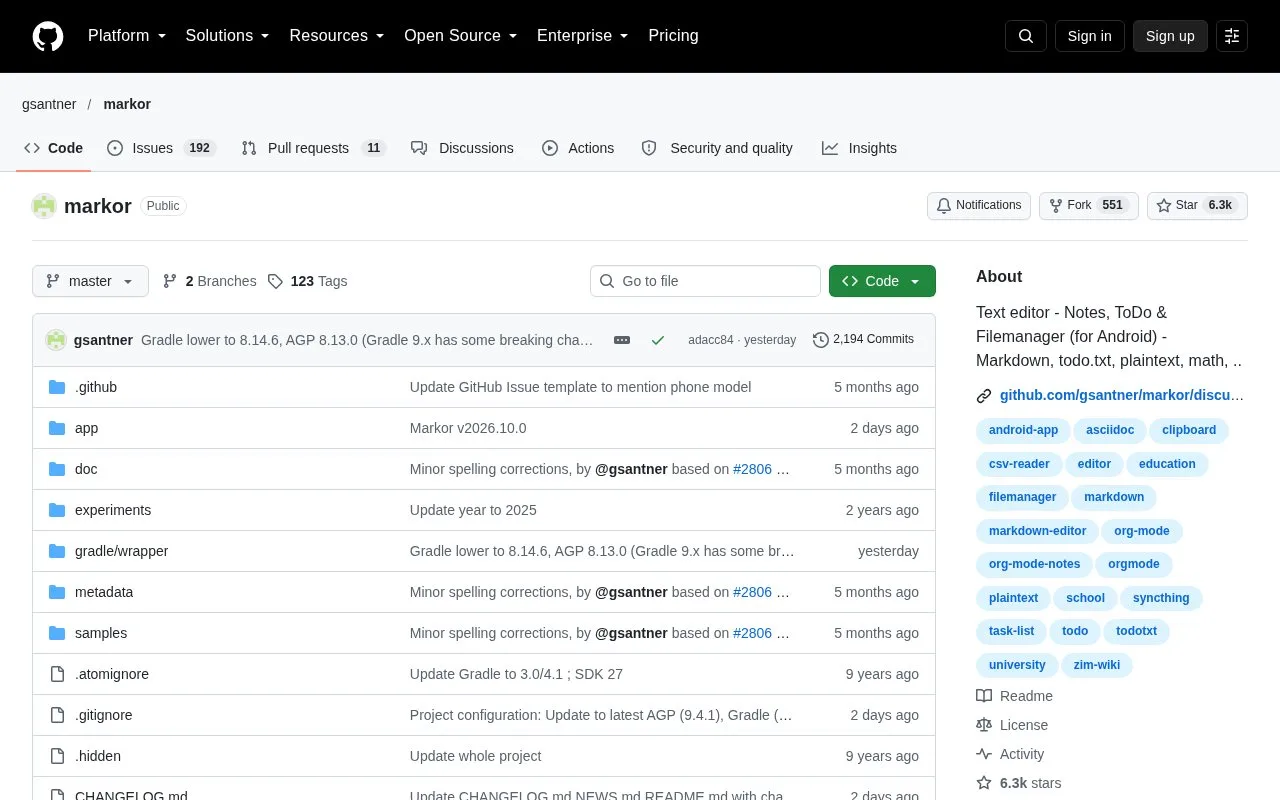1280x800 pixels.
Task: Expand the Open Source menu
Action: click(461, 36)
